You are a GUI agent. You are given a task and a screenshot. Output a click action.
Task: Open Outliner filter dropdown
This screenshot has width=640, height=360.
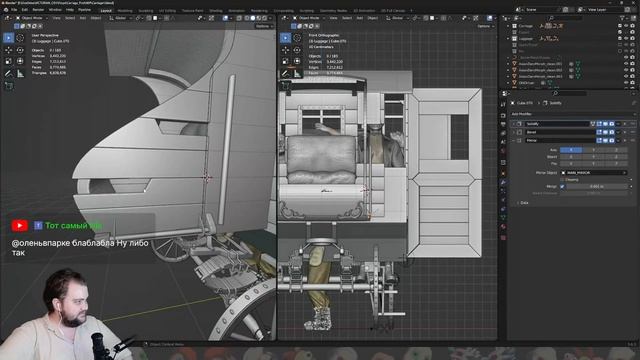pyautogui.click(x=623, y=18)
